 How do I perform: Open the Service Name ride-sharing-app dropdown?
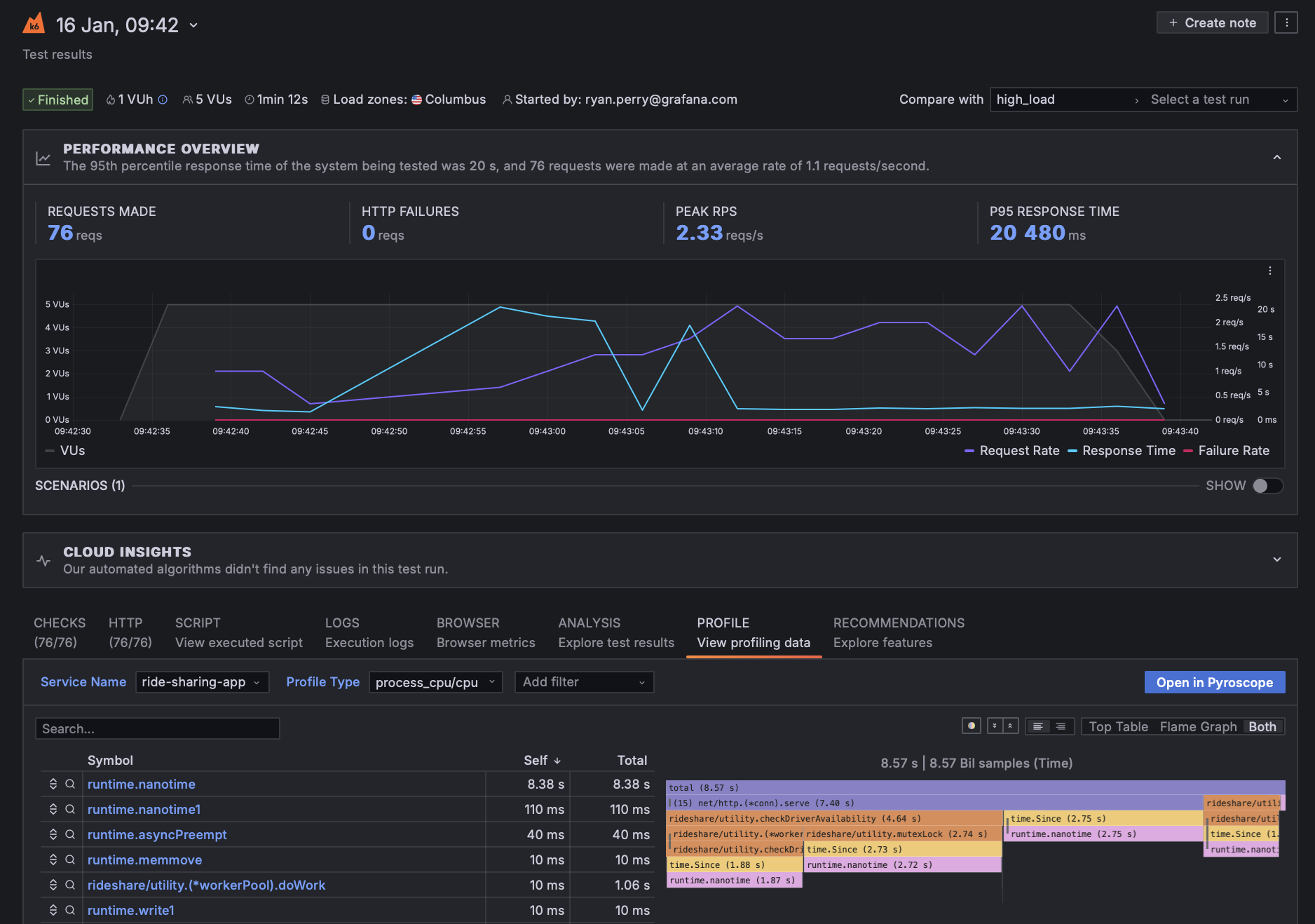point(202,682)
